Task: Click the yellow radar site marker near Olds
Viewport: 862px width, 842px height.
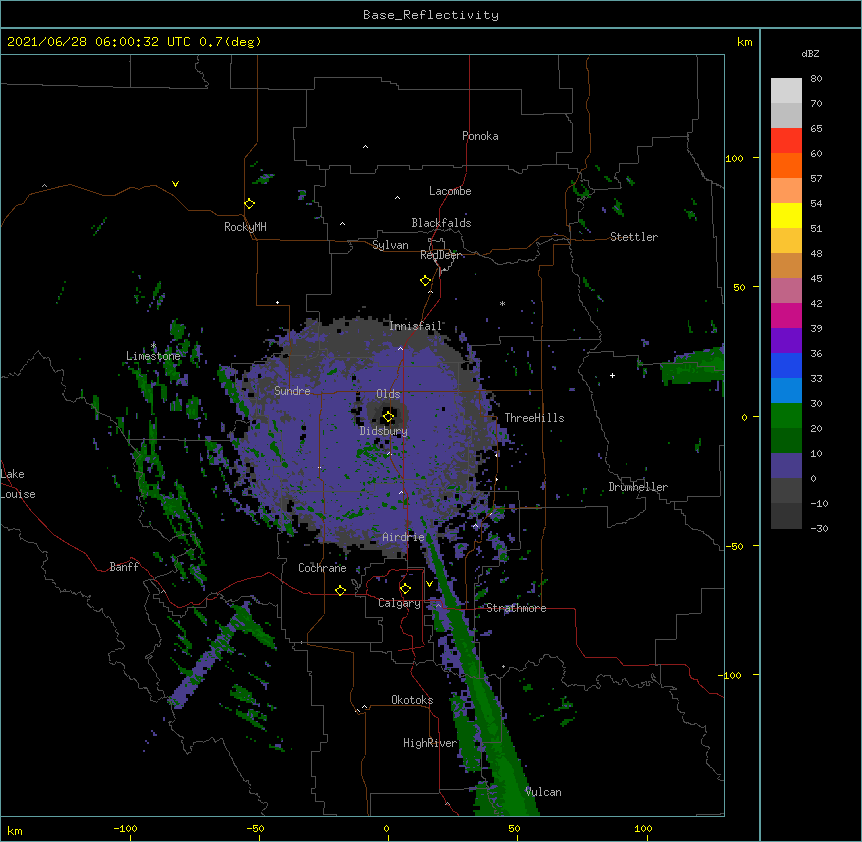Action: [388, 416]
